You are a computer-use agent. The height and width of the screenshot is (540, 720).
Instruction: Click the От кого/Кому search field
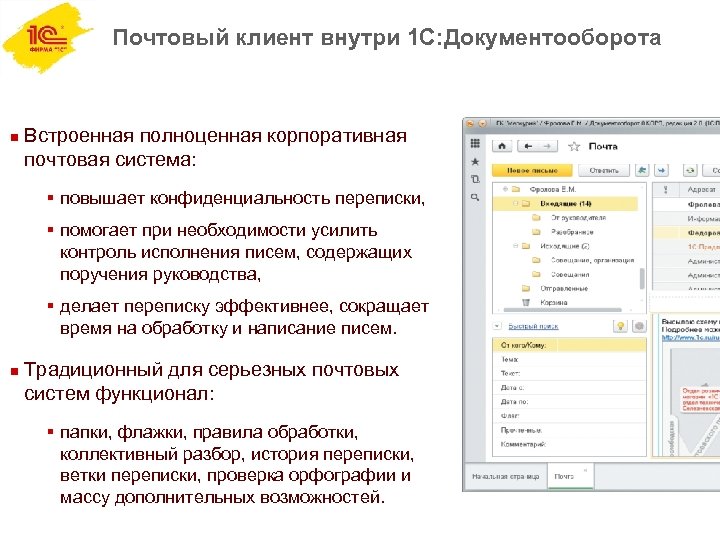(x=569, y=345)
